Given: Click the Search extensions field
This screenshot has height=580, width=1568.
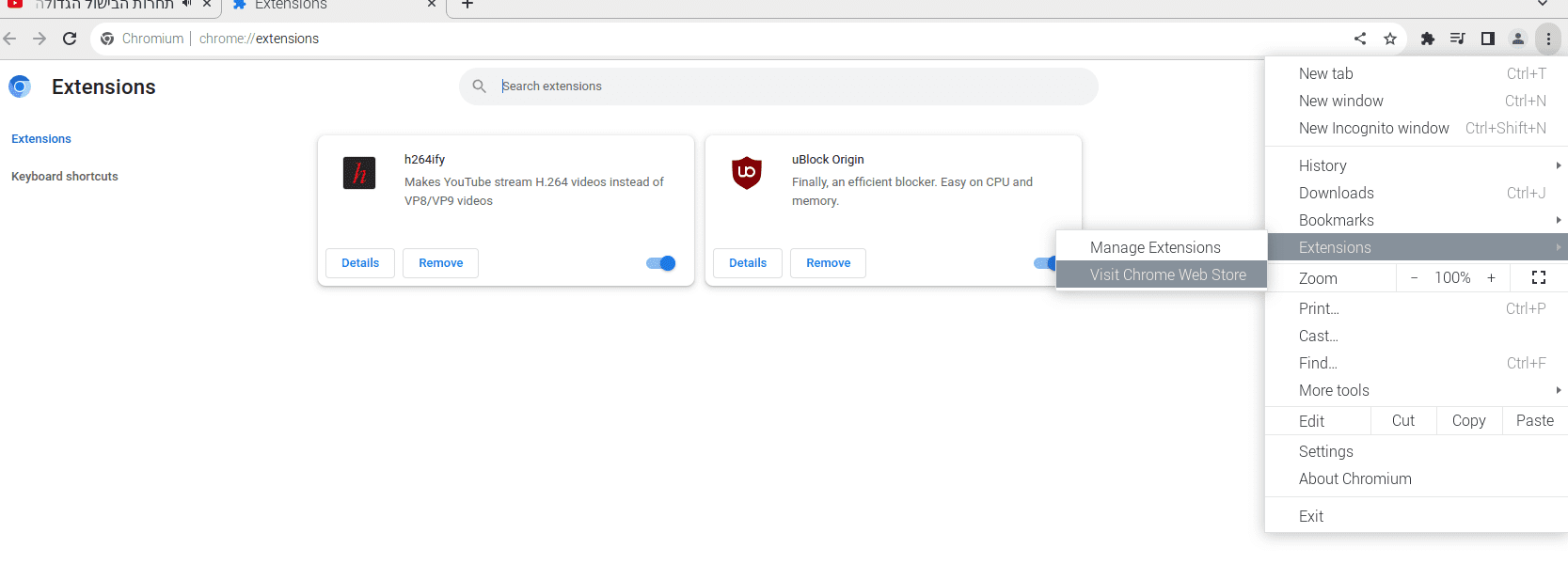Looking at the screenshot, I should pyautogui.click(x=779, y=86).
